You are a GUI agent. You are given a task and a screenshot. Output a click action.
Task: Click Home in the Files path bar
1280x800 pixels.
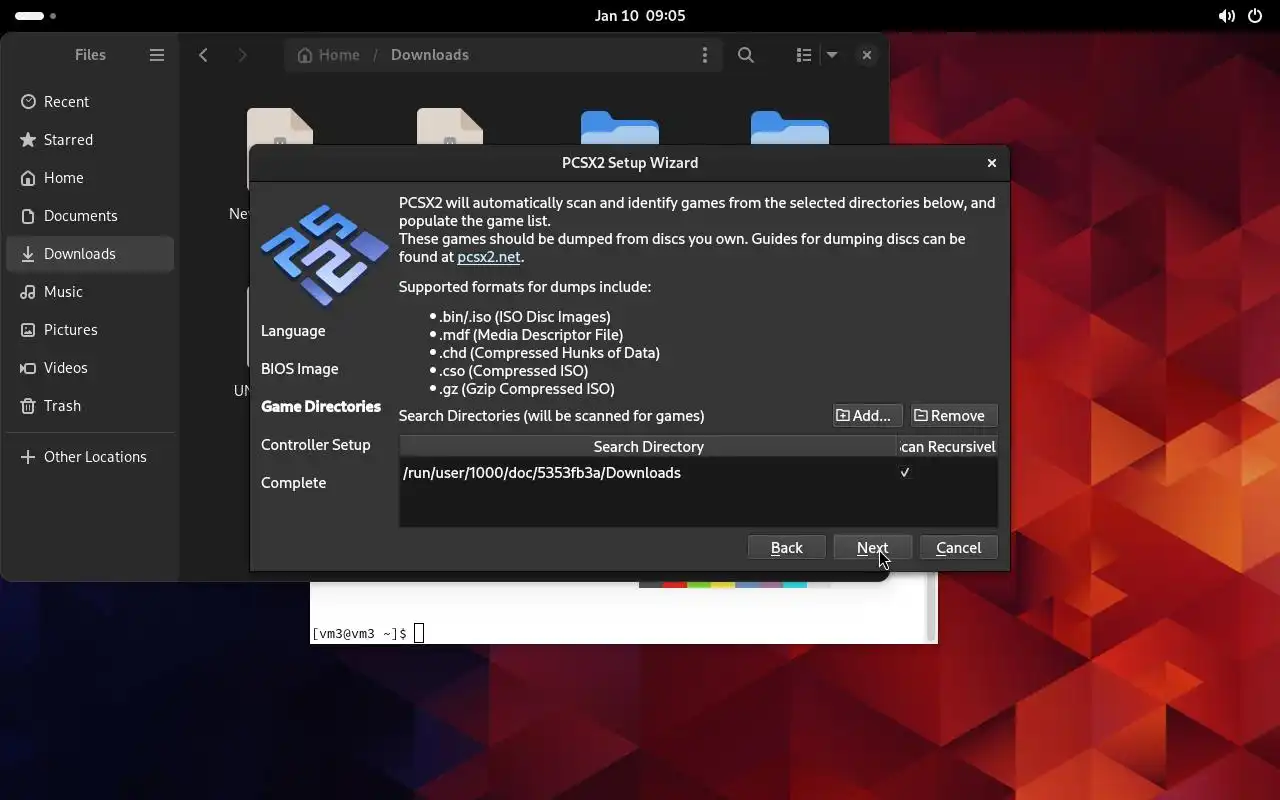pos(329,55)
